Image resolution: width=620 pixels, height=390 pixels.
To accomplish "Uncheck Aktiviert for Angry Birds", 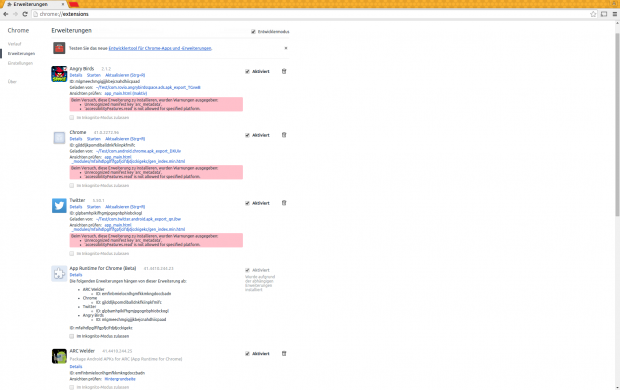I will point(247,72).
